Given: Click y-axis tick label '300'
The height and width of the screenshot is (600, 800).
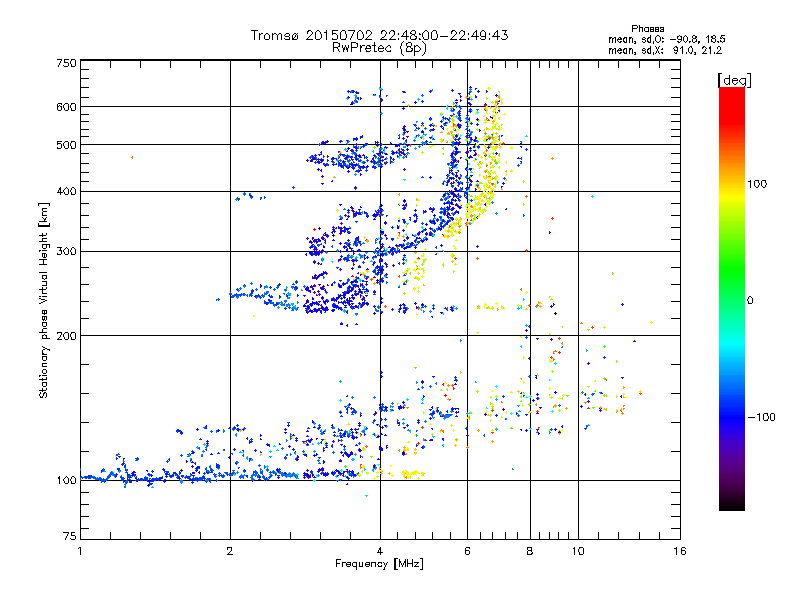Looking at the screenshot, I should tap(66, 252).
